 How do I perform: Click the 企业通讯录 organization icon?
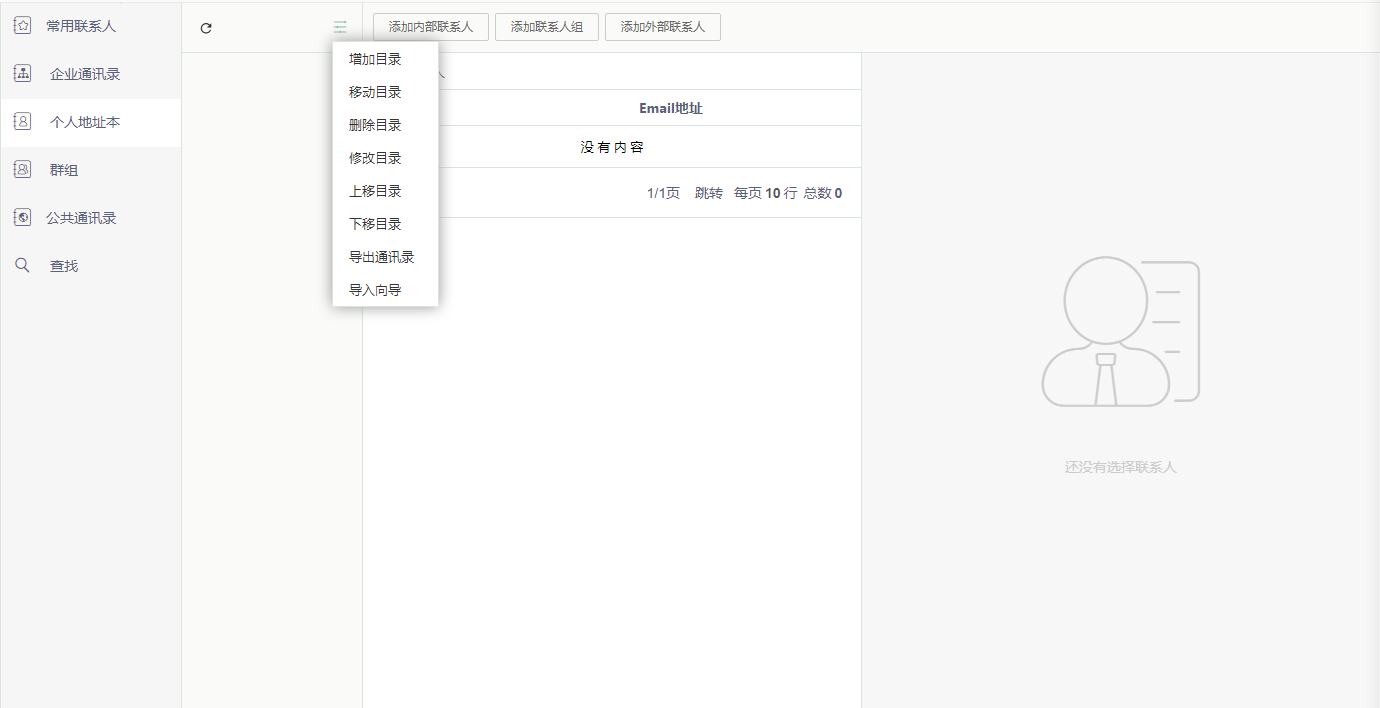click(x=22, y=74)
